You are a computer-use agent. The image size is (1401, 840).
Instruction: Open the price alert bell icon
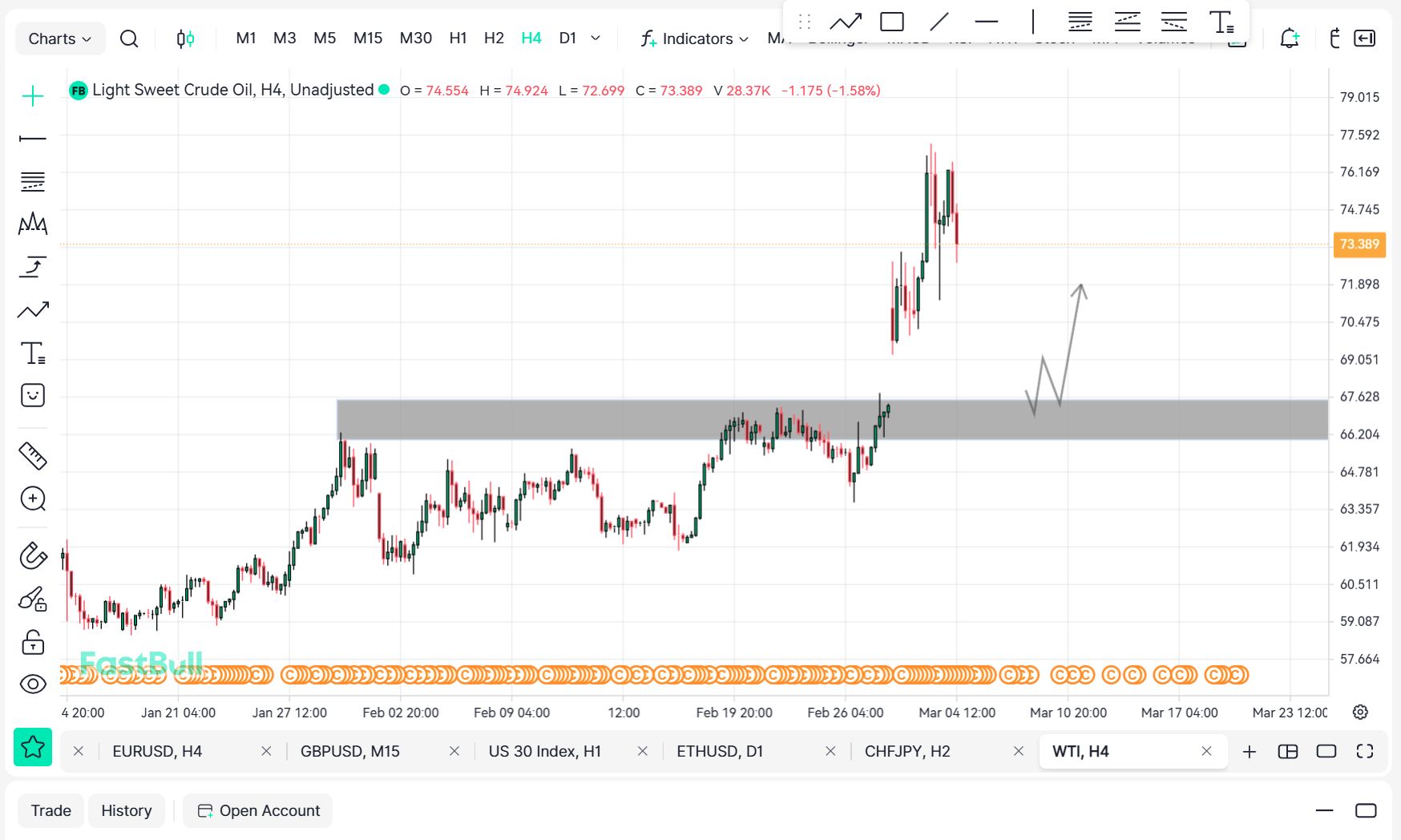[x=1289, y=38]
